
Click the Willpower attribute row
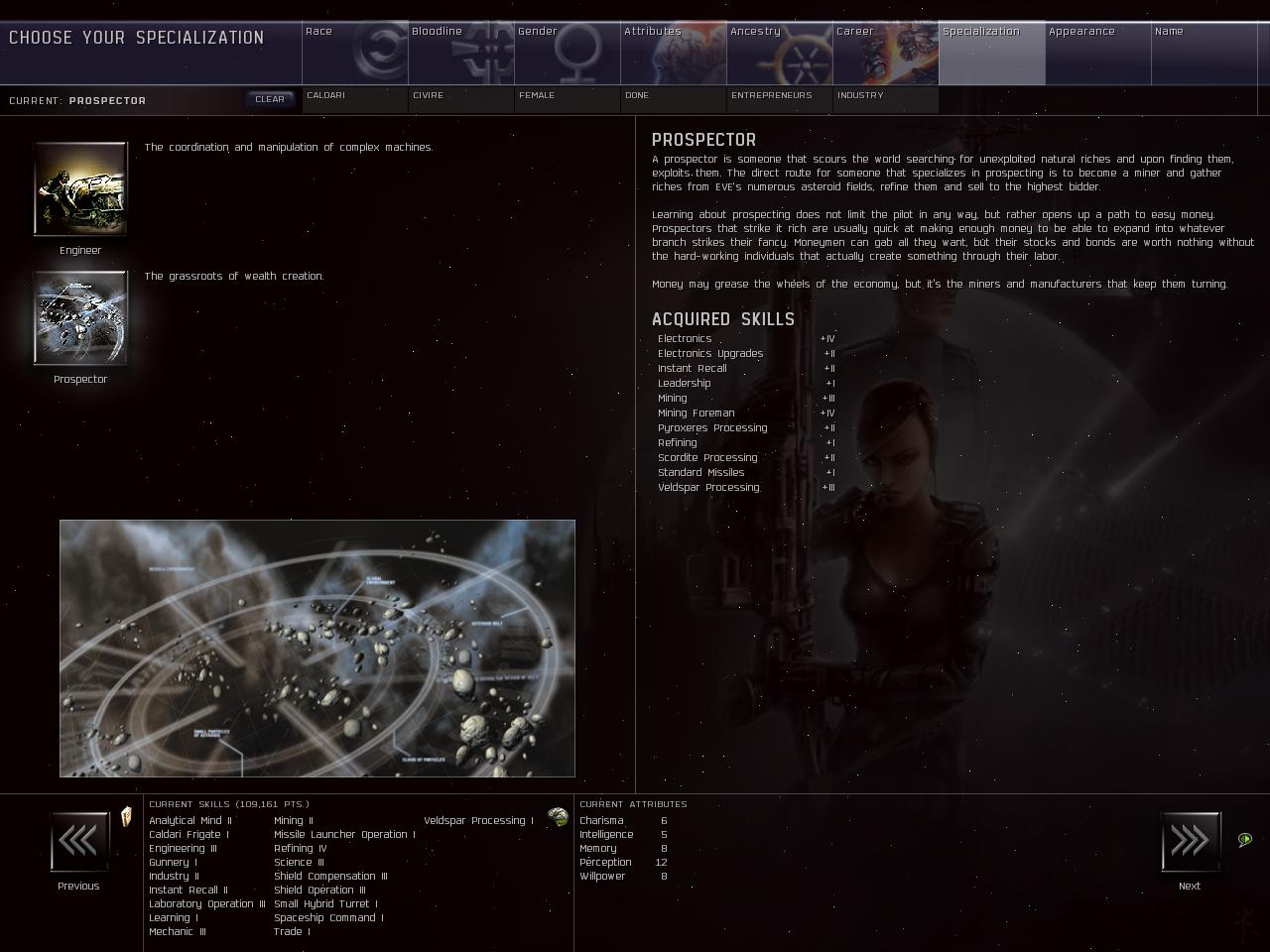tap(623, 877)
